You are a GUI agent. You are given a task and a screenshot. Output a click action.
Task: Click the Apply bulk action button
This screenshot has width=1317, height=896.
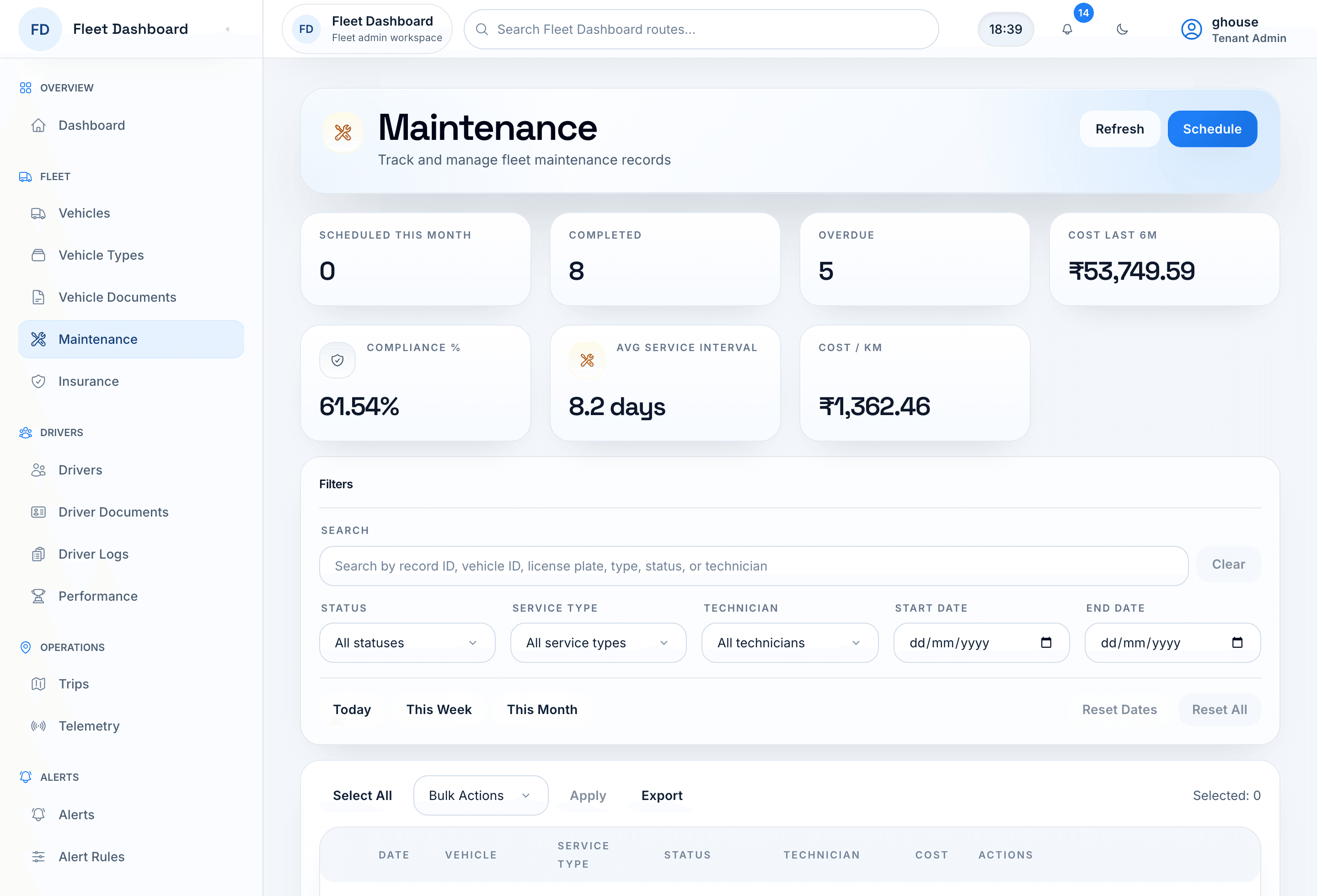tap(588, 795)
